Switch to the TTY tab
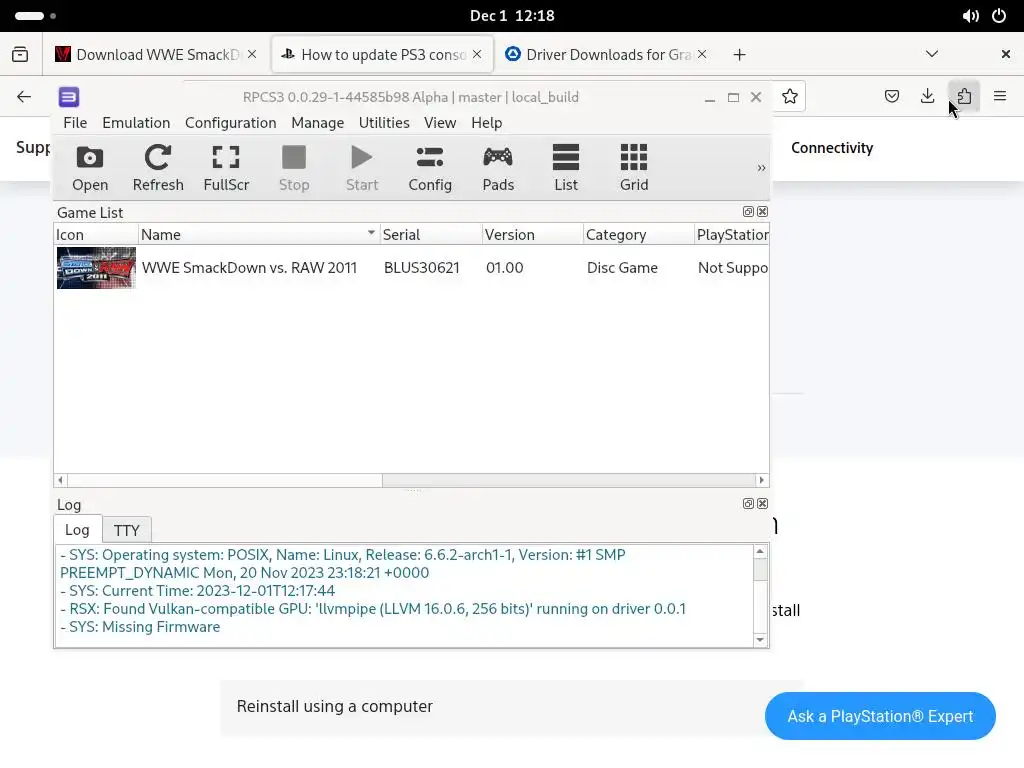This screenshot has width=1024, height=768. [x=127, y=530]
